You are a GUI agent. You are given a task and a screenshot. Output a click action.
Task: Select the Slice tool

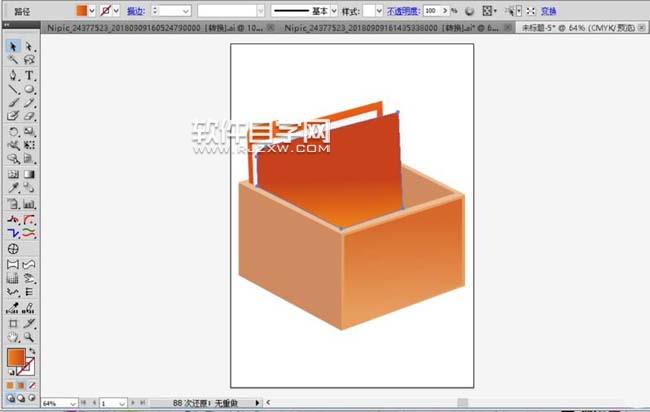click(x=29, y=323)
